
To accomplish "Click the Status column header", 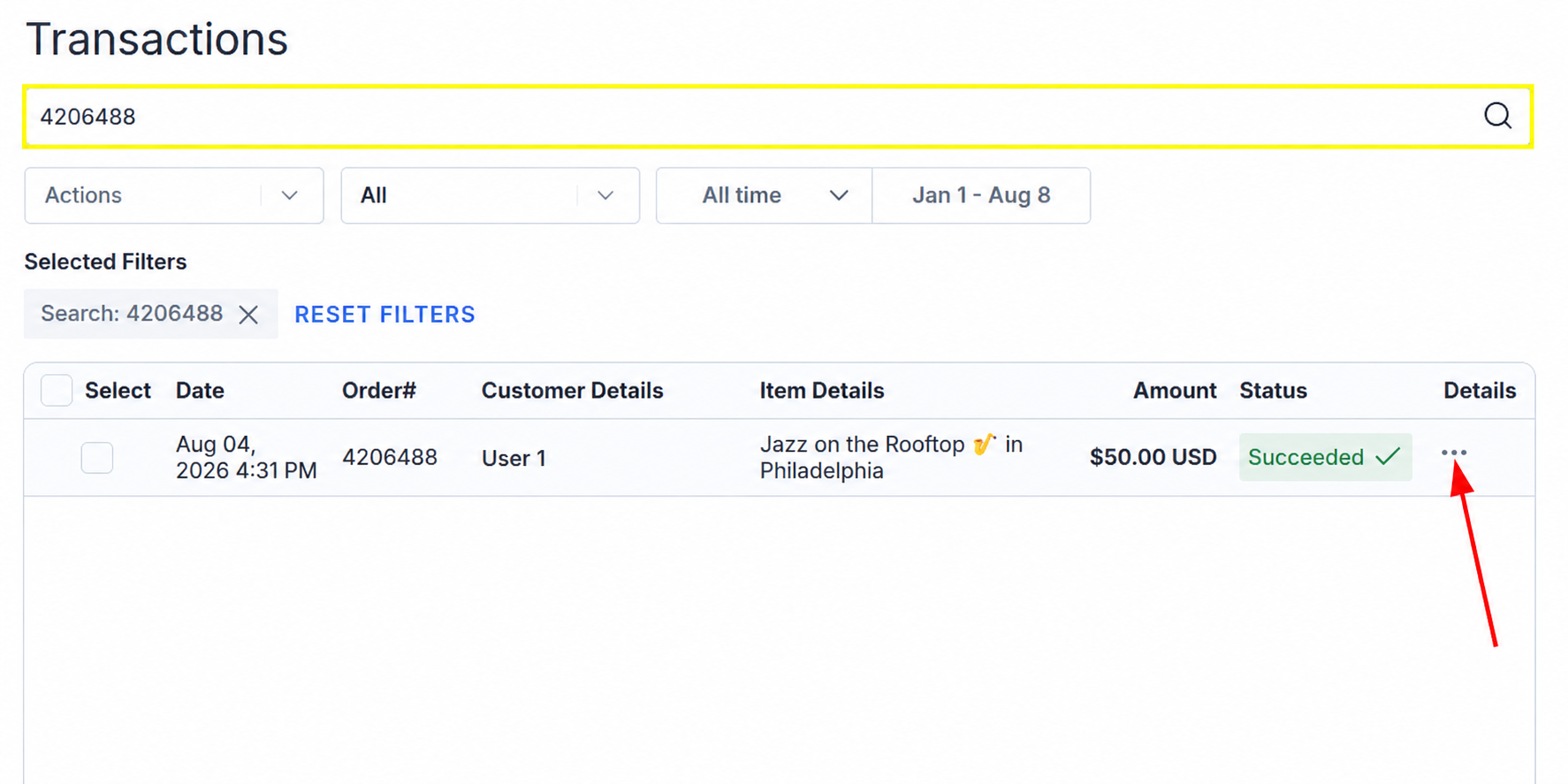I will (1273, 391).
